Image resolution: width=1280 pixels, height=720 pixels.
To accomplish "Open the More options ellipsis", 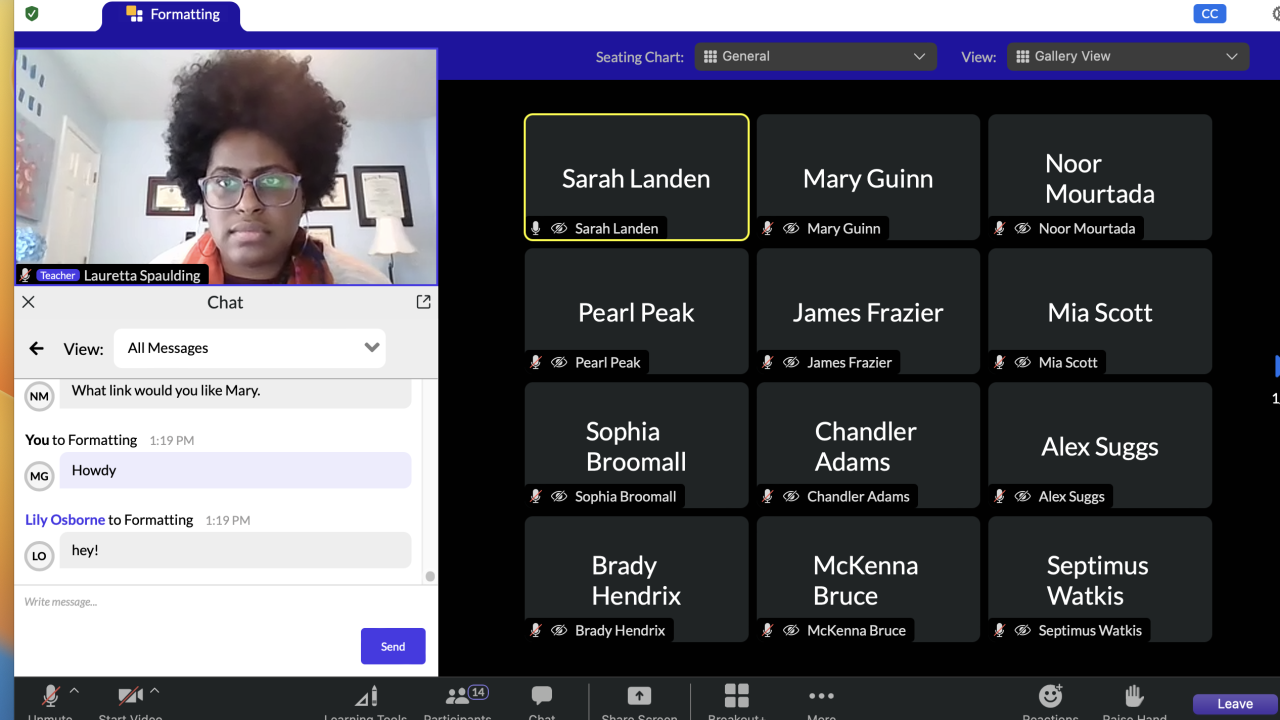I will 821,697.
